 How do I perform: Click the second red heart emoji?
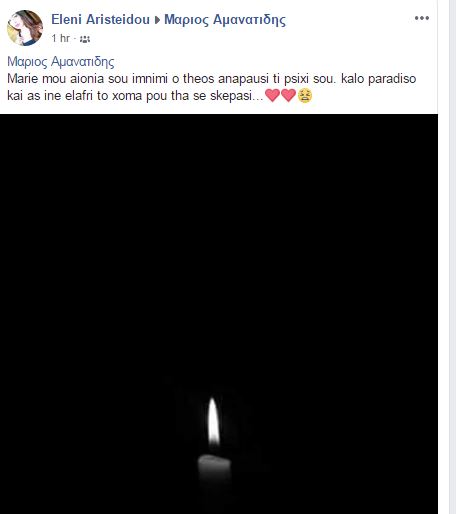pos(288,95)
